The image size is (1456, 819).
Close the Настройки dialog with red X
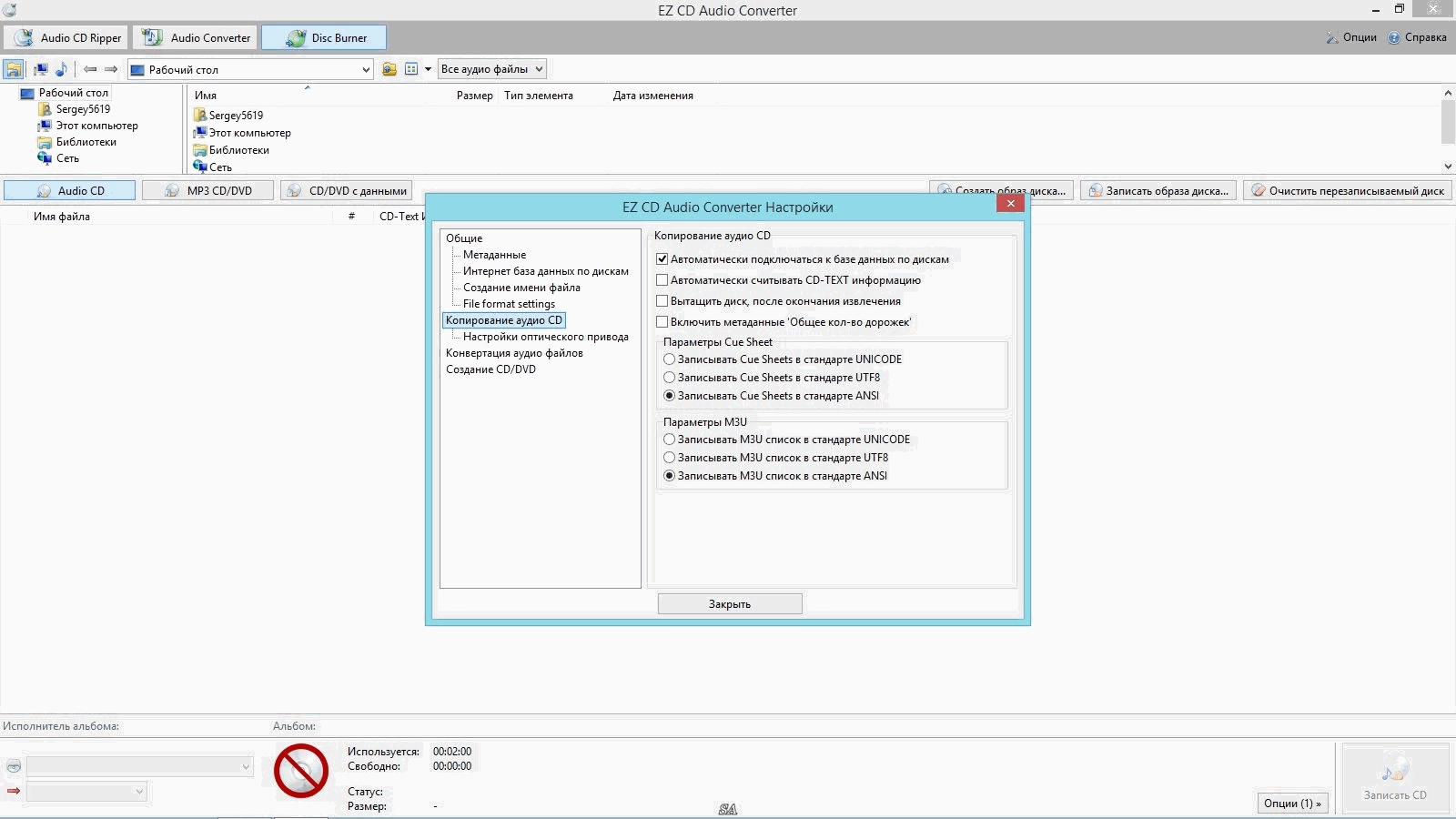tap(1010, 204)
